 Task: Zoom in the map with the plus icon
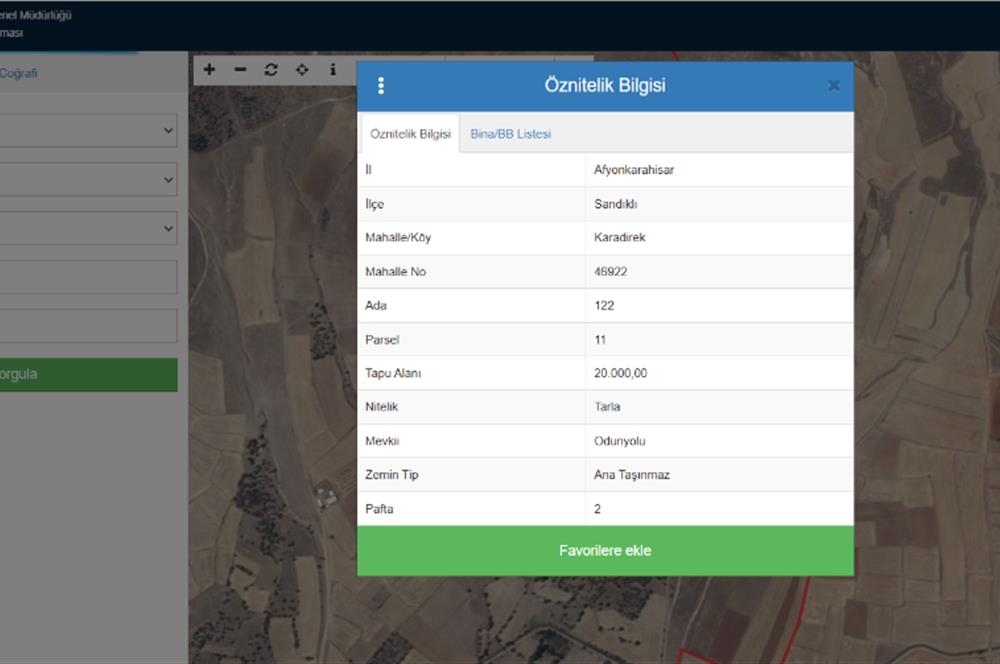pyautogui.click(x=209, y=70)
